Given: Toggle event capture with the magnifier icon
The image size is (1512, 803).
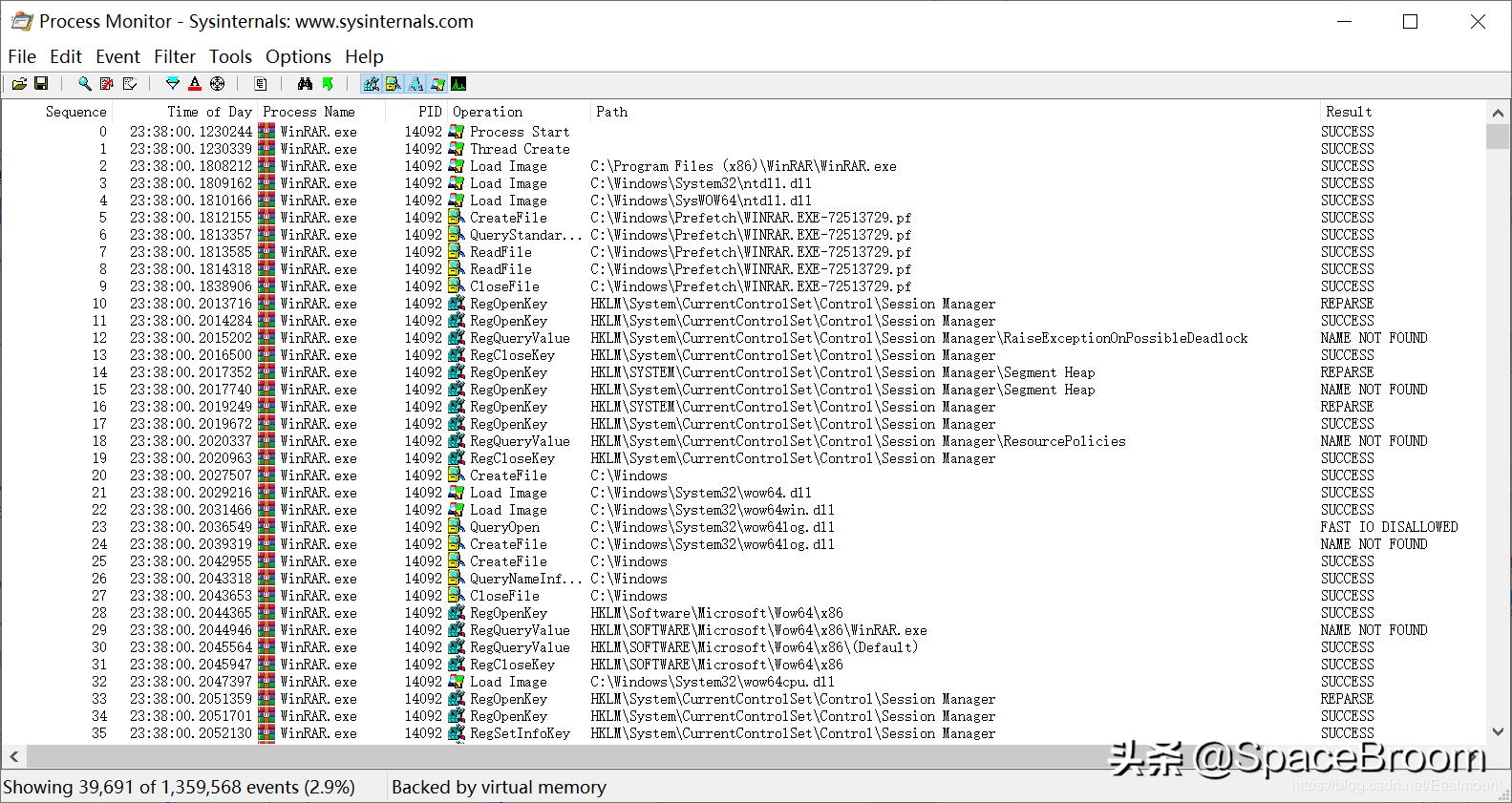Looking at the screenshot, I should coord(85,84).
